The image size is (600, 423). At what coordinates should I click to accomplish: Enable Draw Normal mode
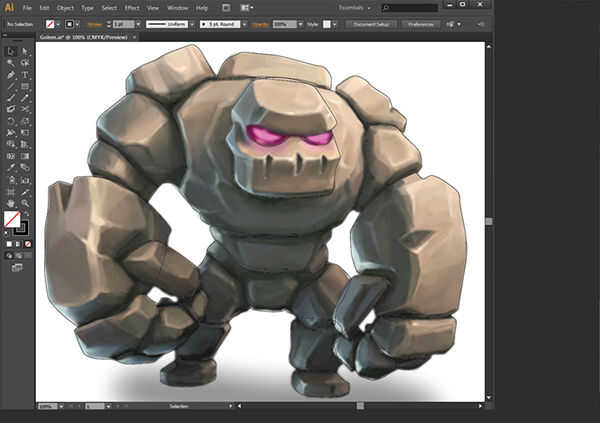click(9, 256)
